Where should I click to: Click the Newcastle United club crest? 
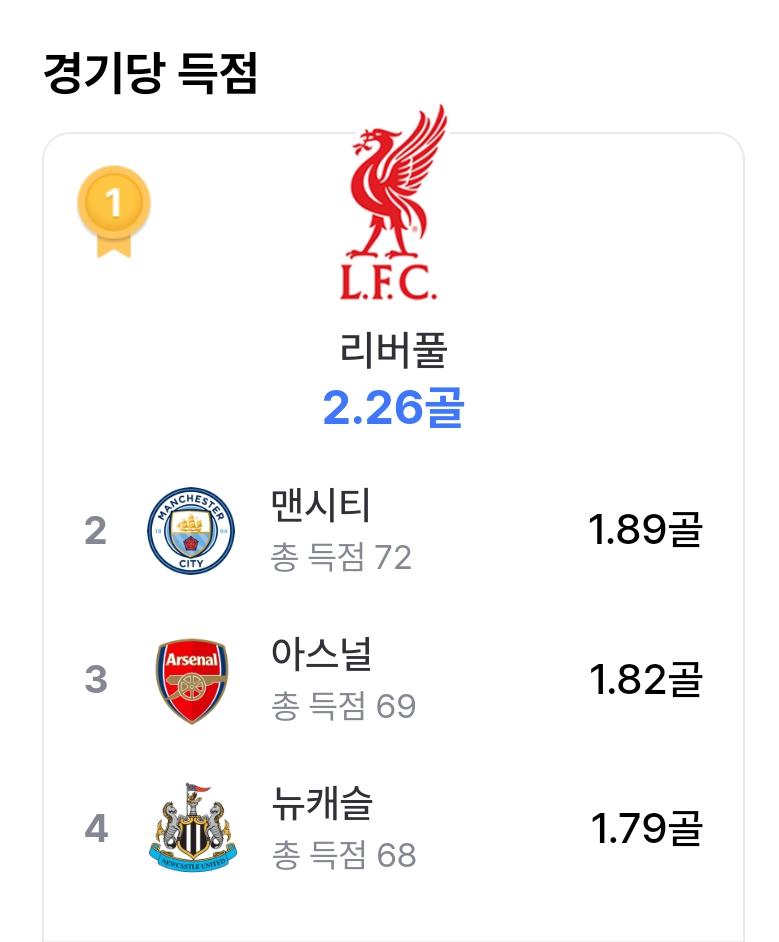point(193,828)
